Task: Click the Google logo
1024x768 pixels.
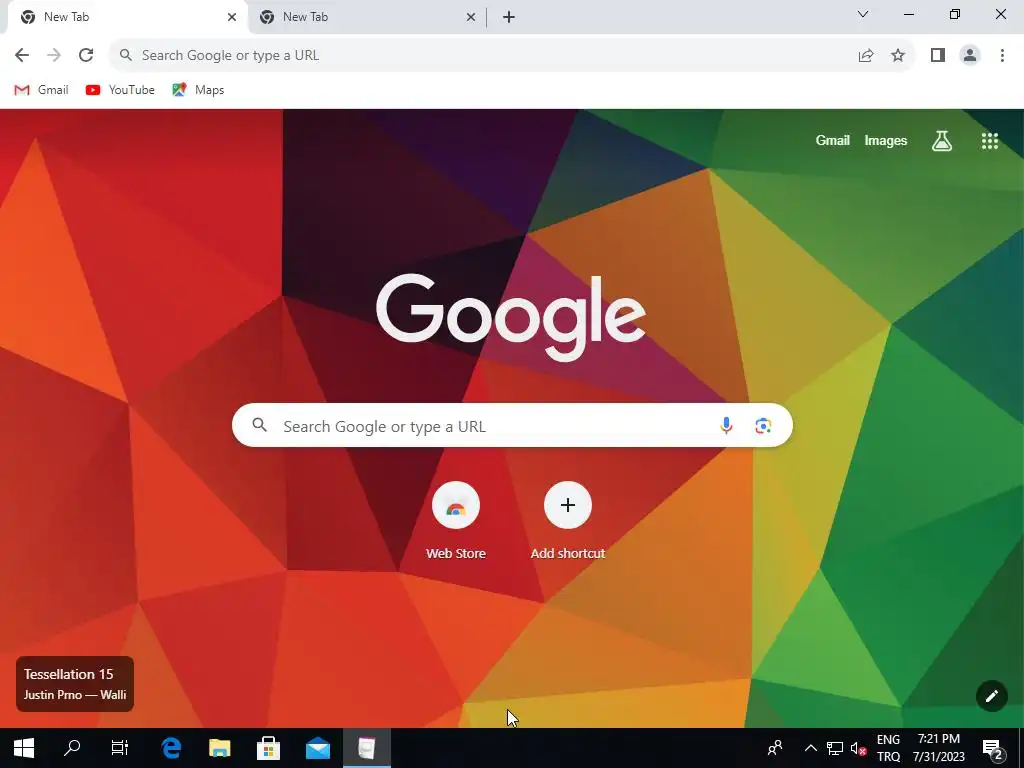Action: click(x=511, y=317)
